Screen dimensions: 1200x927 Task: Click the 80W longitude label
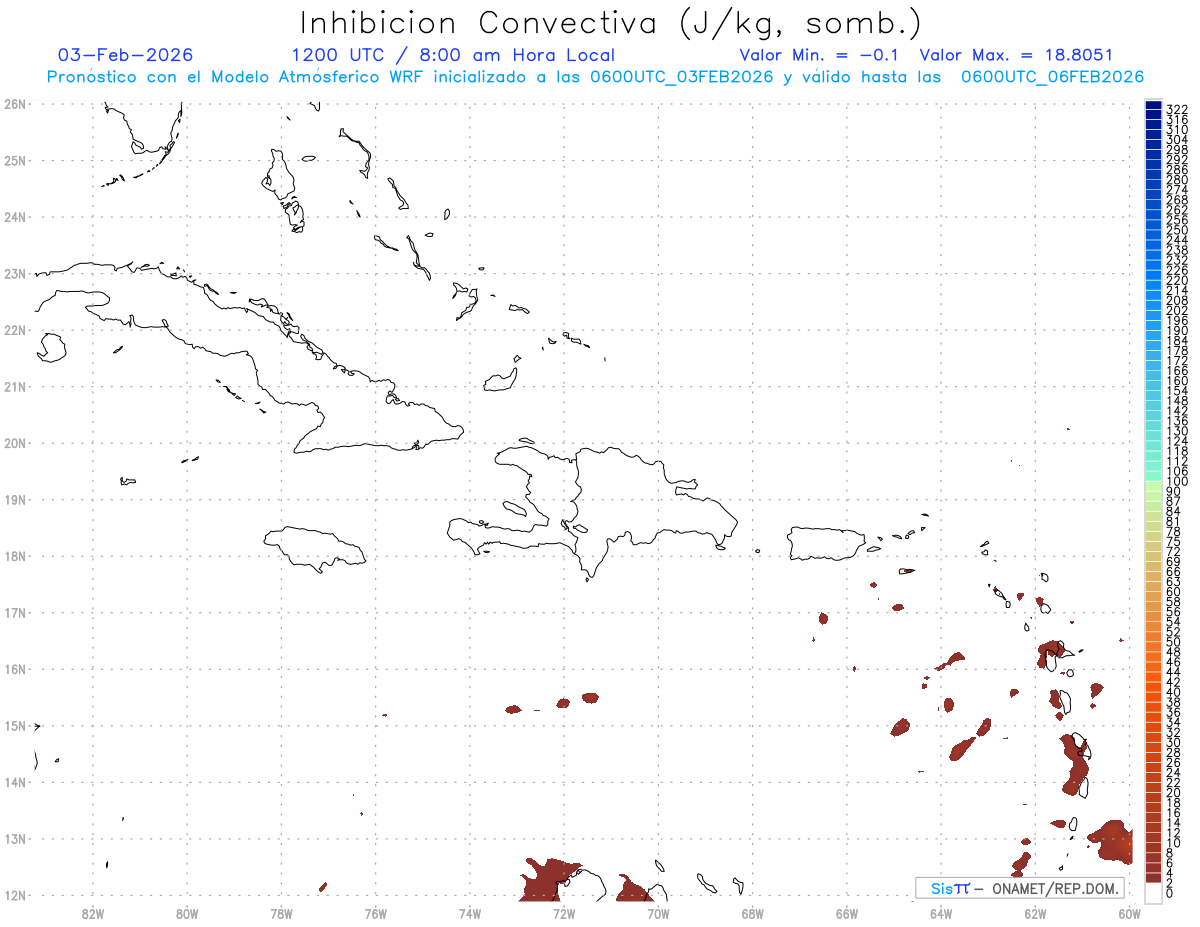(187, 913)
